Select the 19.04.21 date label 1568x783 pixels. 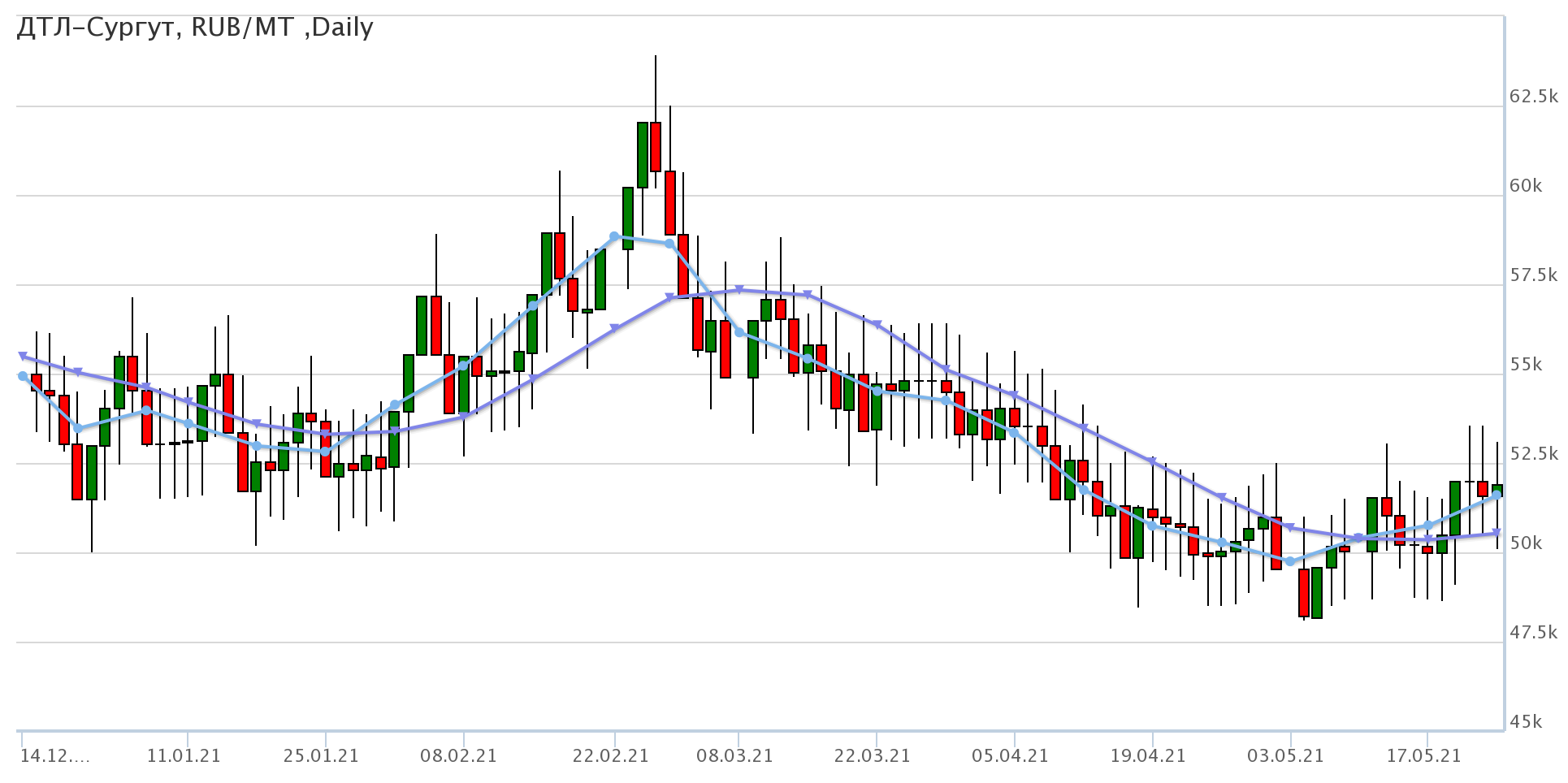coord(1148,756)
